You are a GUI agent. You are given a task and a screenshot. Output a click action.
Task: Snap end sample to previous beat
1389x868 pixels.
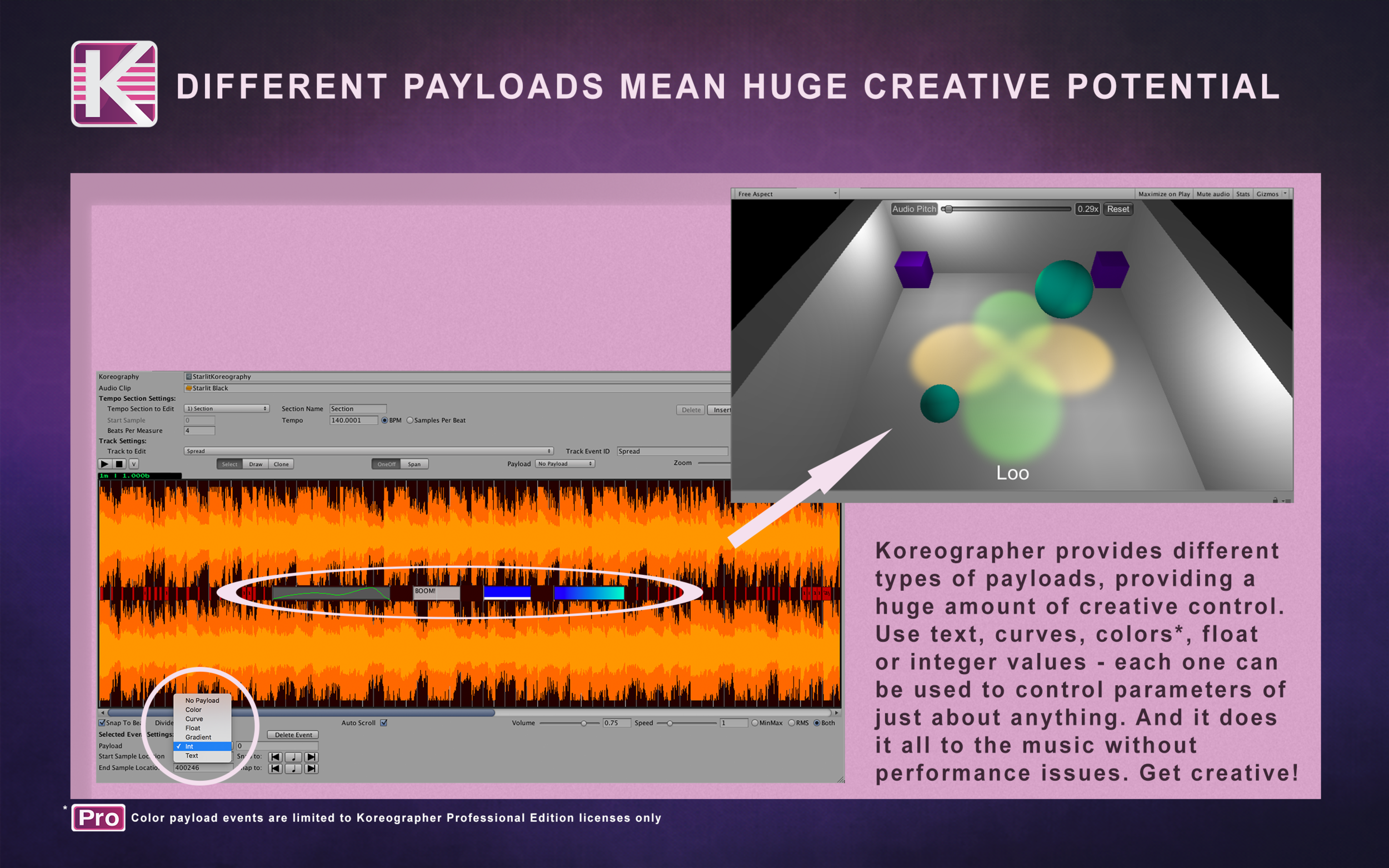click(276, 768)
